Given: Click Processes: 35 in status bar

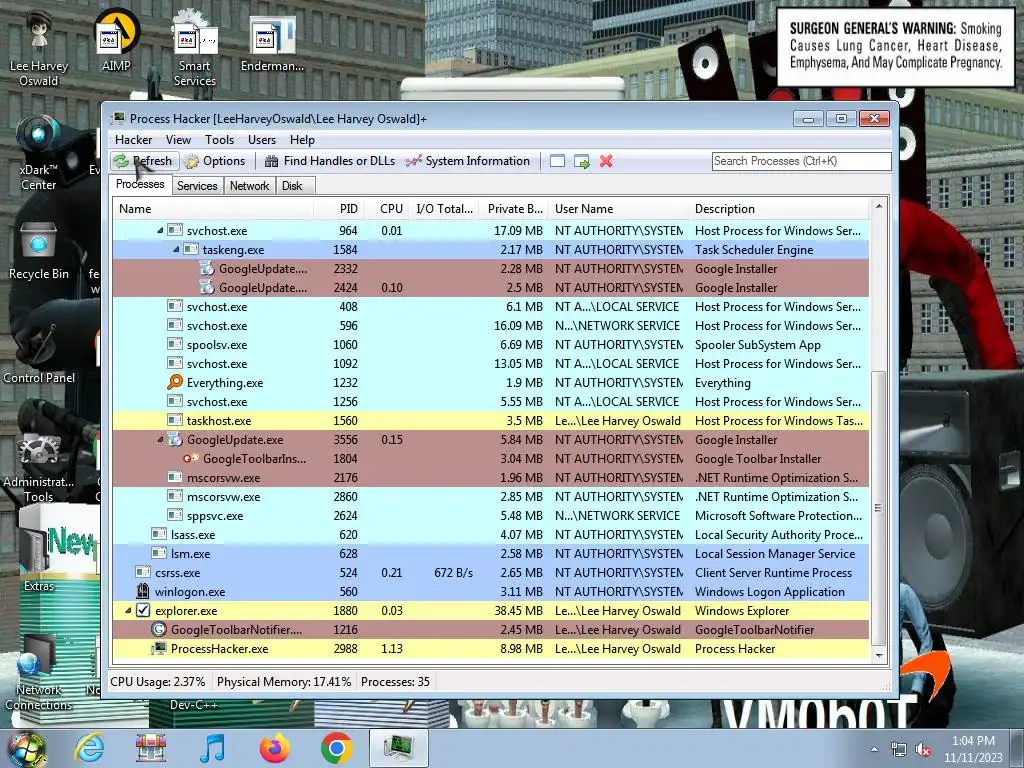Looking at the screenshot, I should [395, 682].
